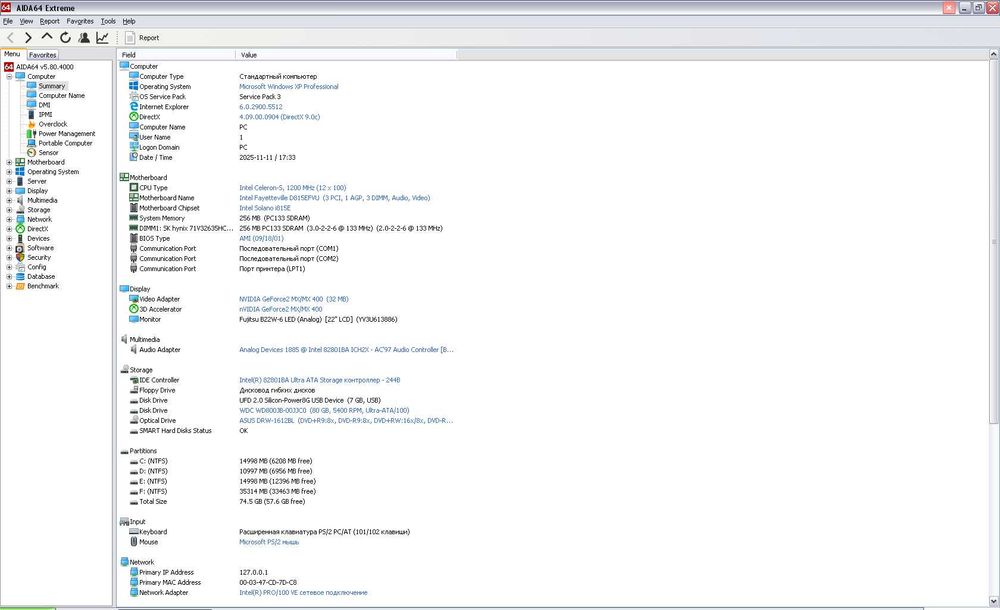Image resolution: width=1000 pixels, height=610 pixels.
Task: Select Sensor tree item
Action: [x=48, y=153]
